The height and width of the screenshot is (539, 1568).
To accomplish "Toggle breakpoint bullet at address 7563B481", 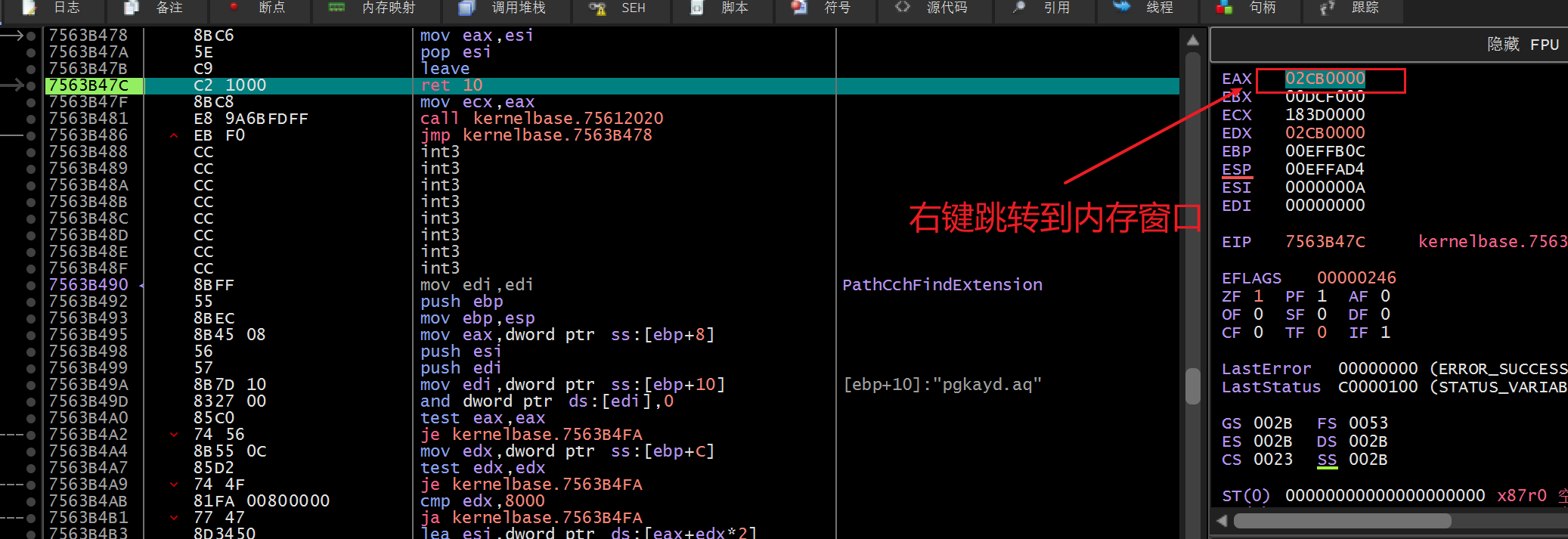I will click(31, 119).
